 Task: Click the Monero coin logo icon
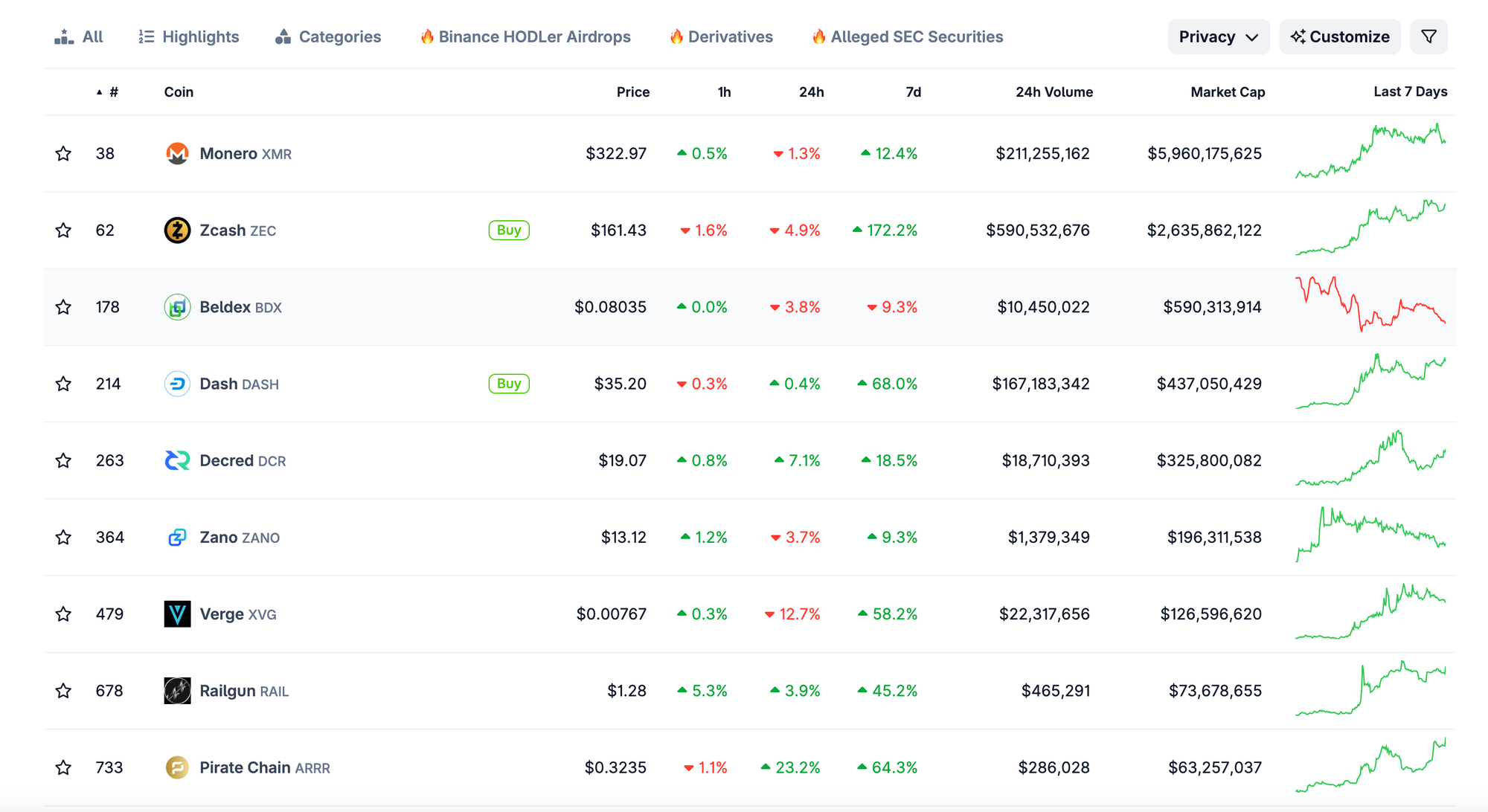coord(177,154)
